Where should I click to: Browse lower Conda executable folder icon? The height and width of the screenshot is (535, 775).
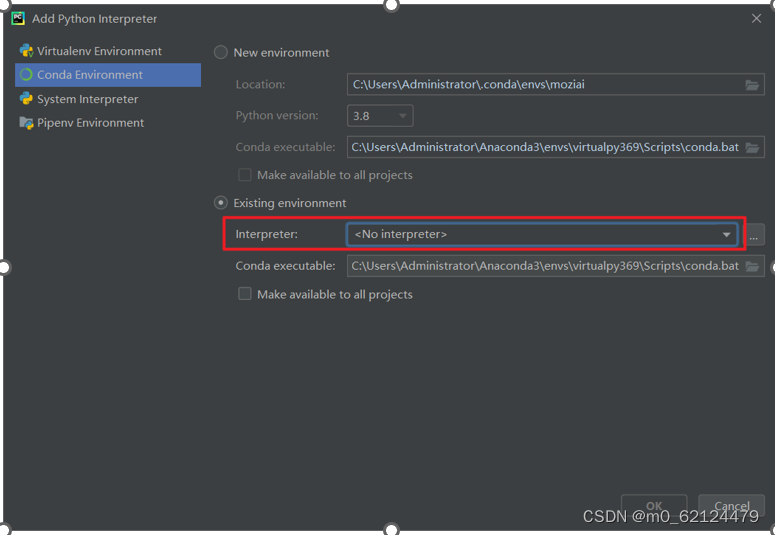[x=752, y=266]
